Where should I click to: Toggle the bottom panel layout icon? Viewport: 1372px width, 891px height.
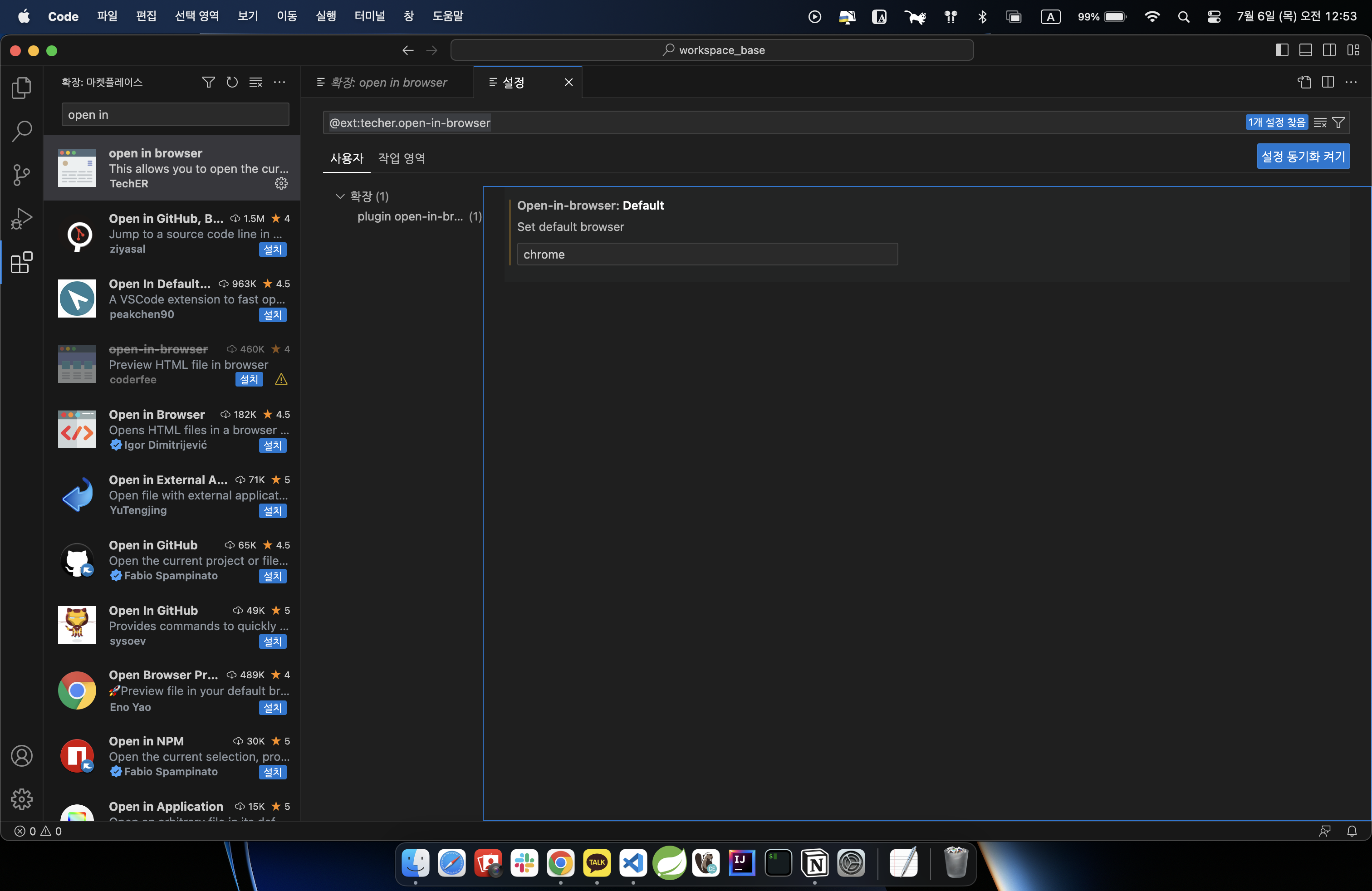[1305, 50]
